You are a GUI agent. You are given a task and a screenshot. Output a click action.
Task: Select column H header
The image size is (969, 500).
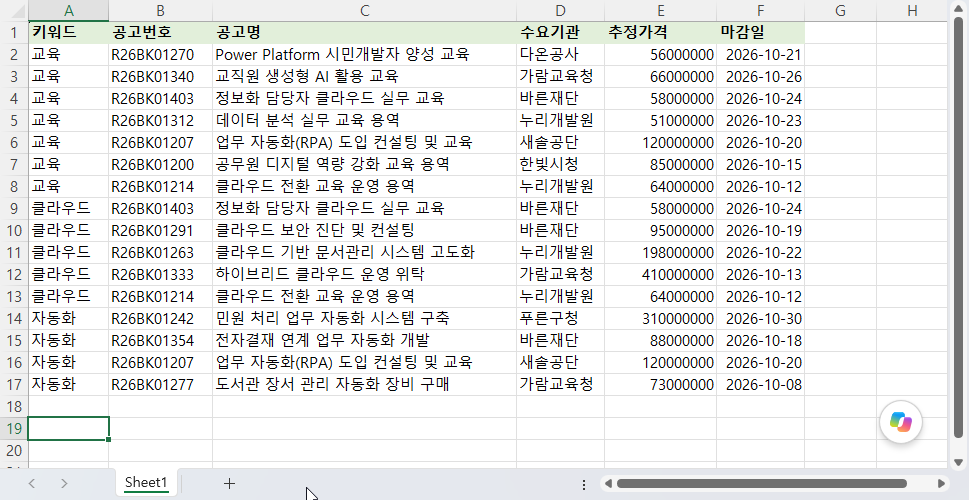(912, 10)
